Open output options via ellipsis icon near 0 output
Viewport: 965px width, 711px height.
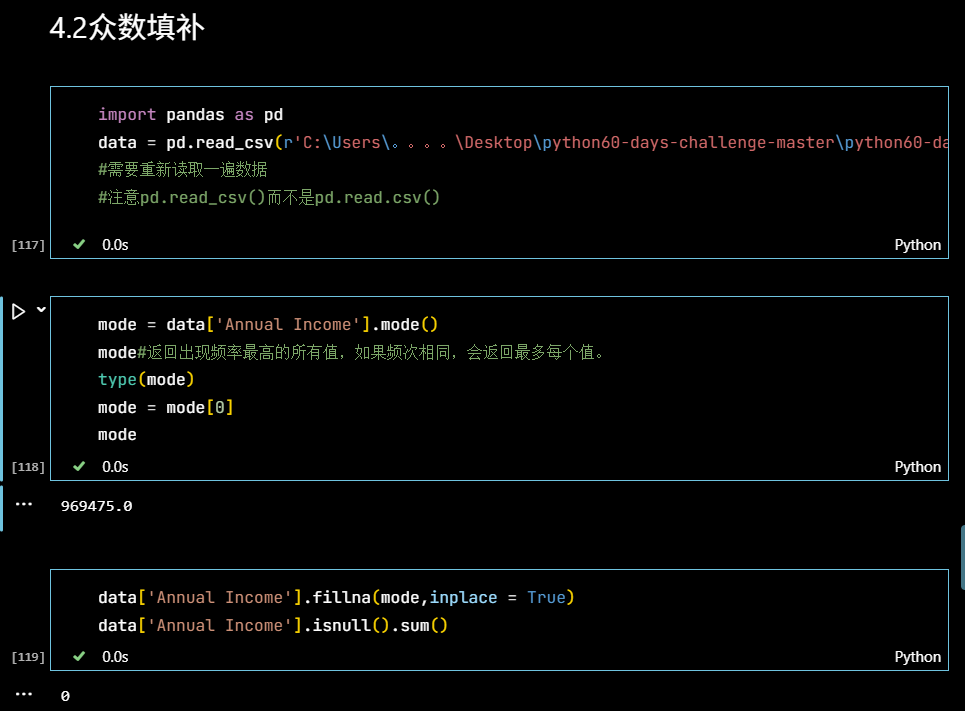point(24,693)
